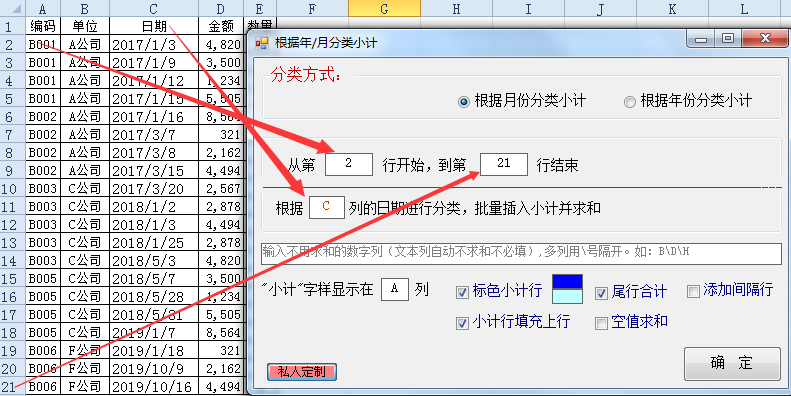This screenshot has width=791, height=396.
Task: Focus the start row field showing 2
Action: click(x=349, y=164)
